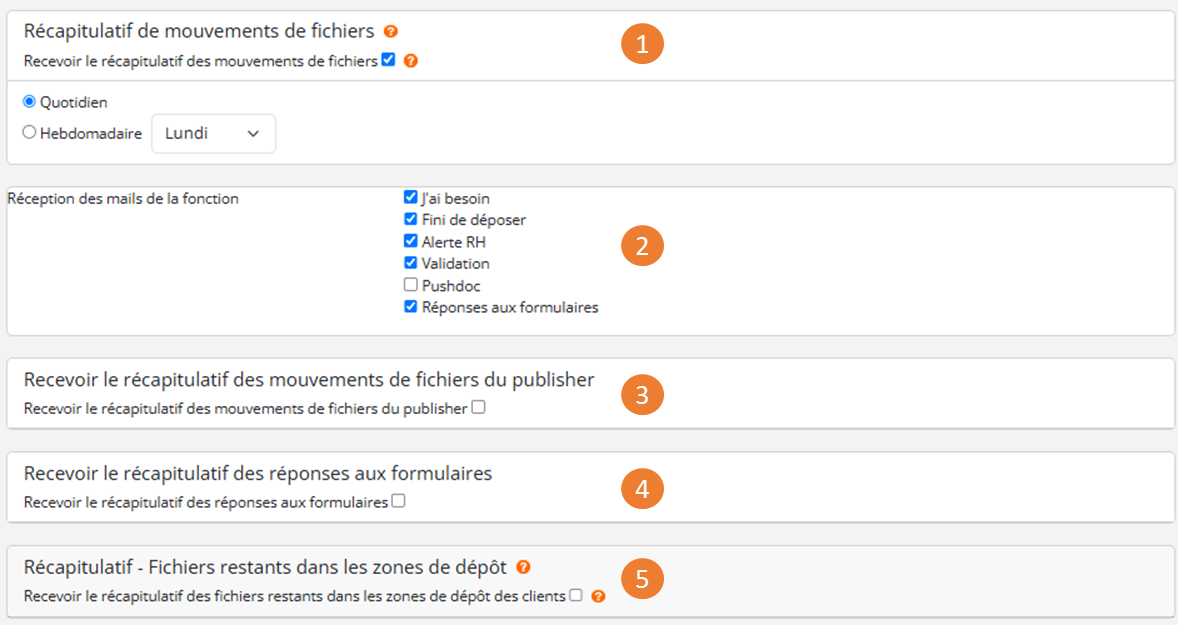Disable 'Recevoir le récapitulatif des mouvements de fichiers'
Screen dimensions: 1178x625
pos(388,59)
